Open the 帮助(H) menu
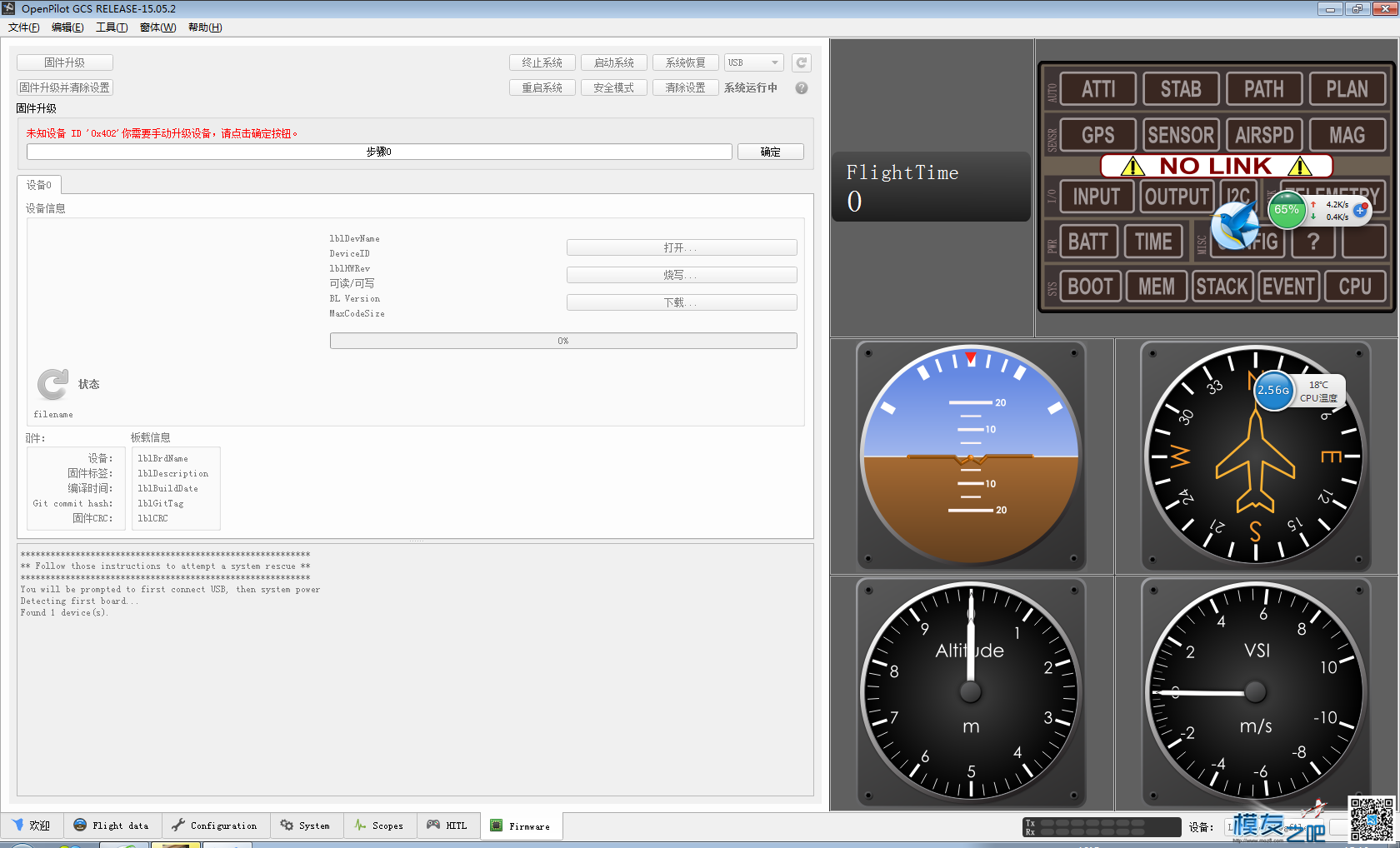The width and height of the screenshot is (1400, 848). pos(205,27)
